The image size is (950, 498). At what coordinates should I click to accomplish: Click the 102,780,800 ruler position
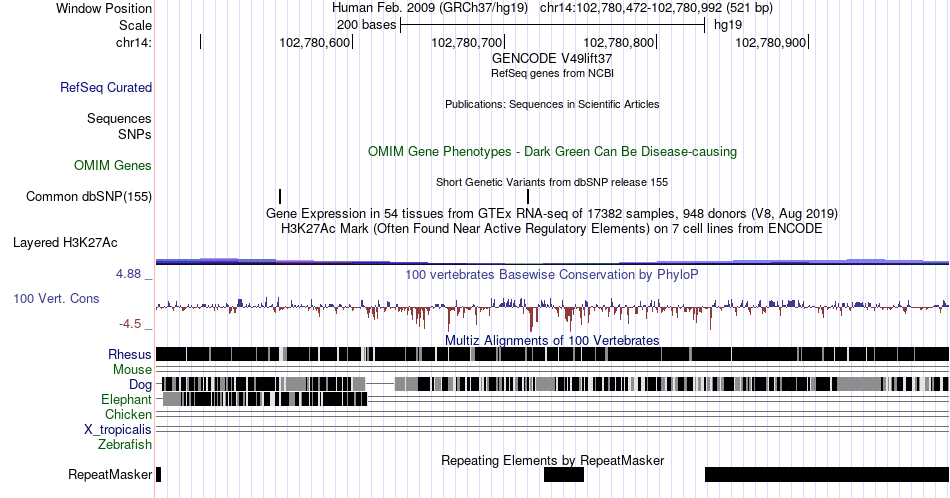tap(619, 42)
